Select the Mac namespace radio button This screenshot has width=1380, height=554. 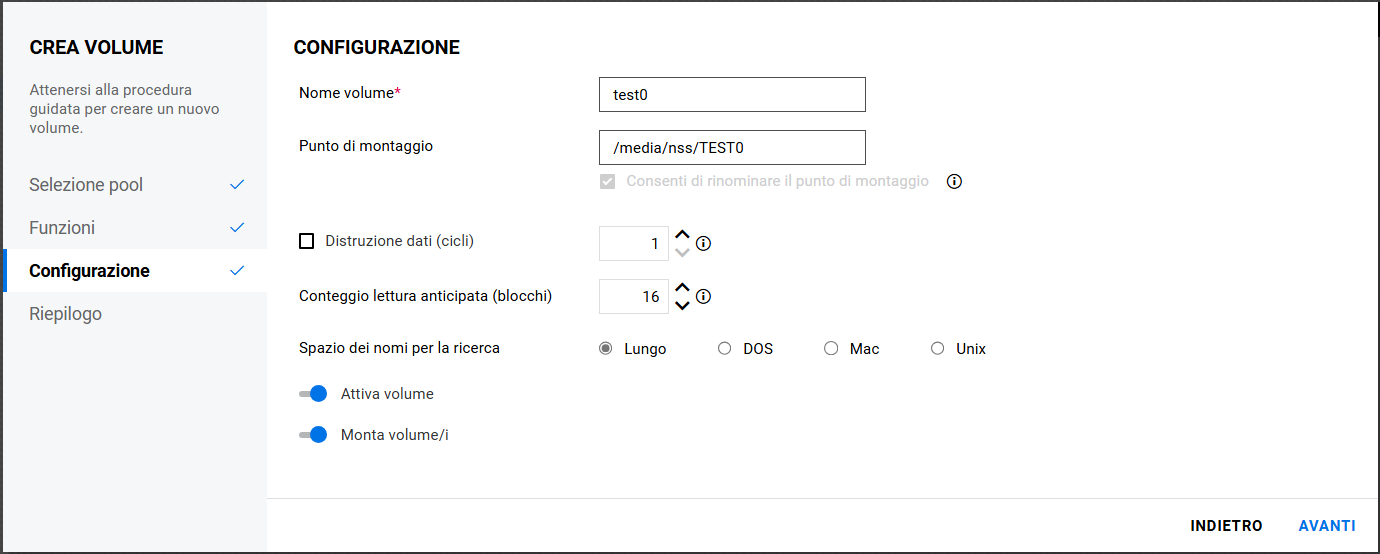coord(831,349)
